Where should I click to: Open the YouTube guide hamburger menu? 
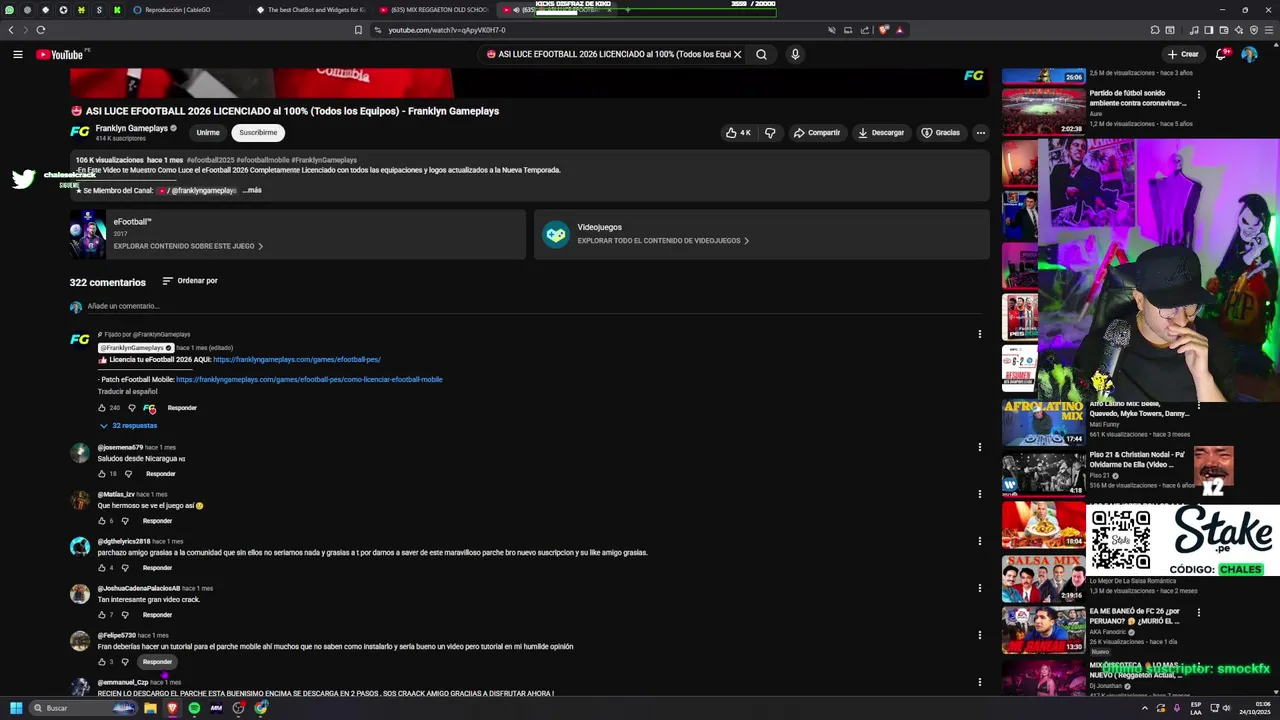point(17,54)
